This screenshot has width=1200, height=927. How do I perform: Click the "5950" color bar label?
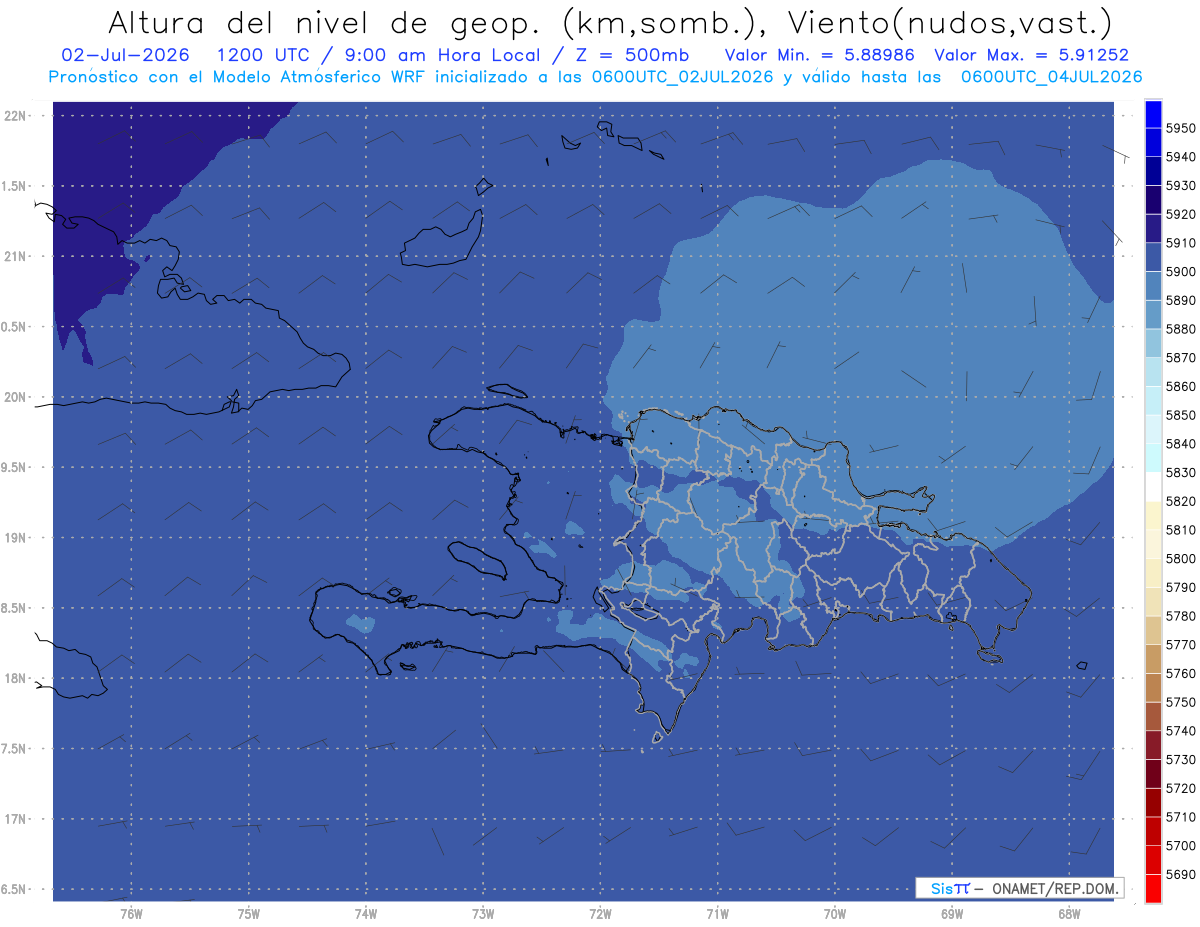point(1181,128)
